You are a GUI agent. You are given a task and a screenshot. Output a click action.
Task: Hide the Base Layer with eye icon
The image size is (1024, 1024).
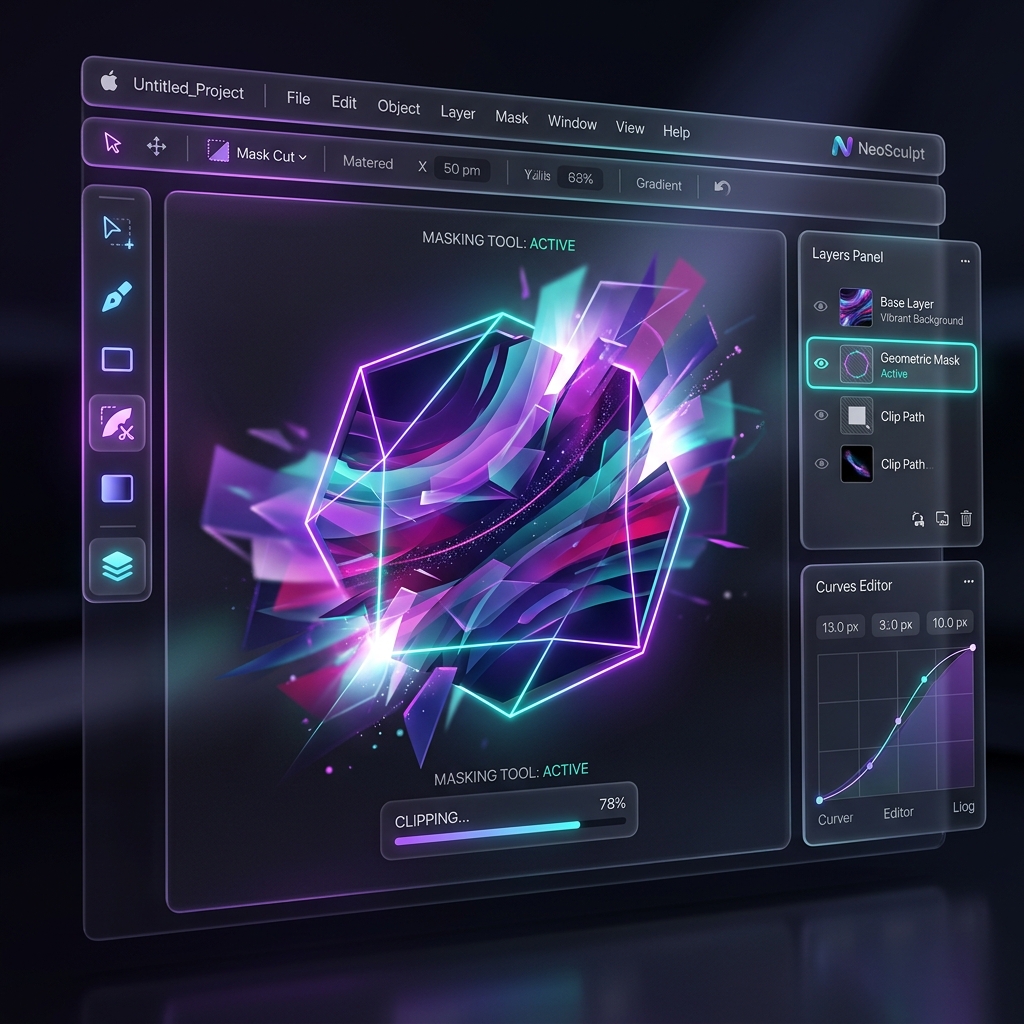pyautogui.click(x=821, y=306)
